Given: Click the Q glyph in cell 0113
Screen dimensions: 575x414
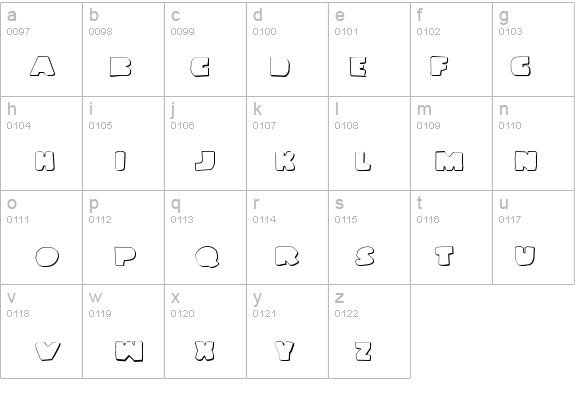Looking at the screenshot, I should pos(207,257).
